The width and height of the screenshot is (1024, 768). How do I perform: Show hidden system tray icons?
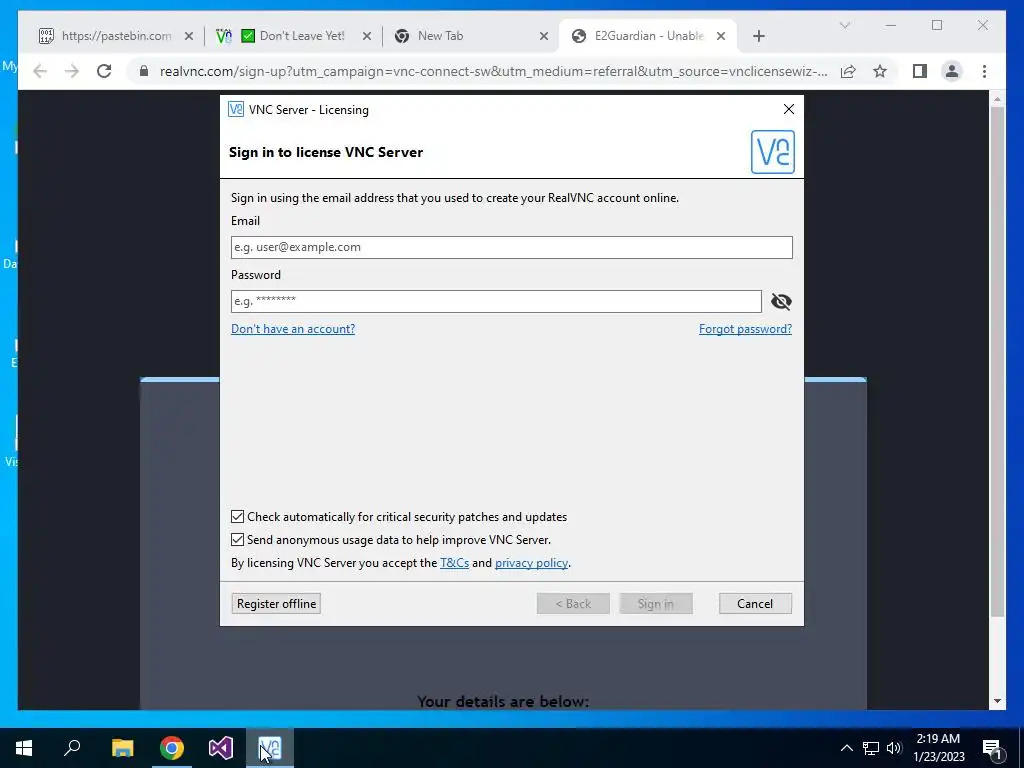[x=846, y=748]
